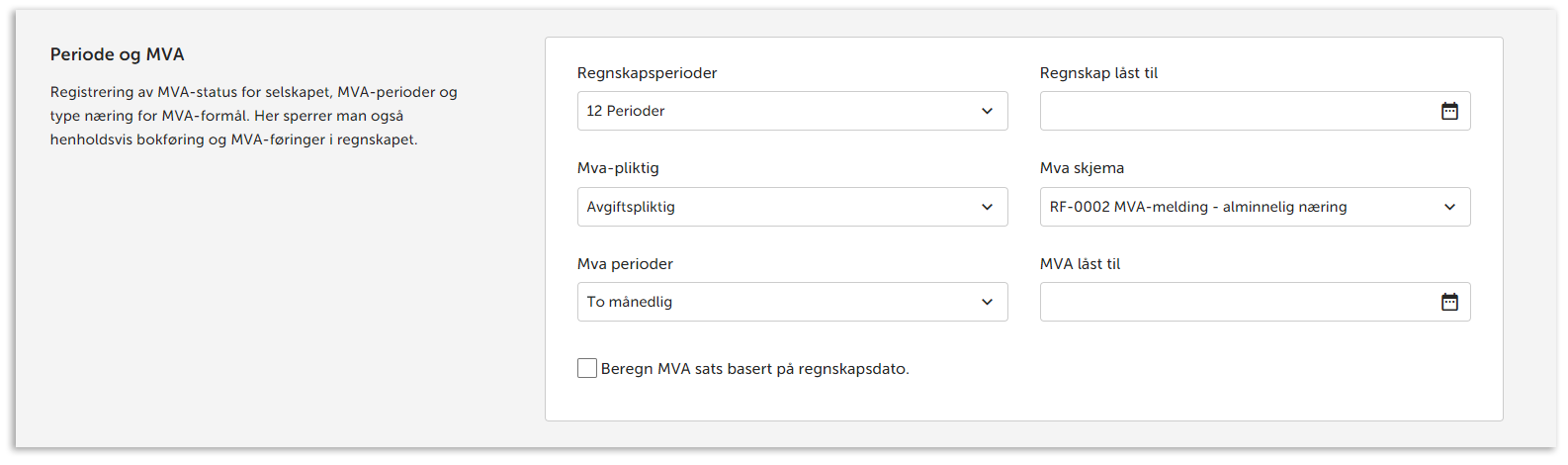Click the 'Periode og MVA' section heading
The width and height of the screenshot is (1568, 465).
pos(117,54)
